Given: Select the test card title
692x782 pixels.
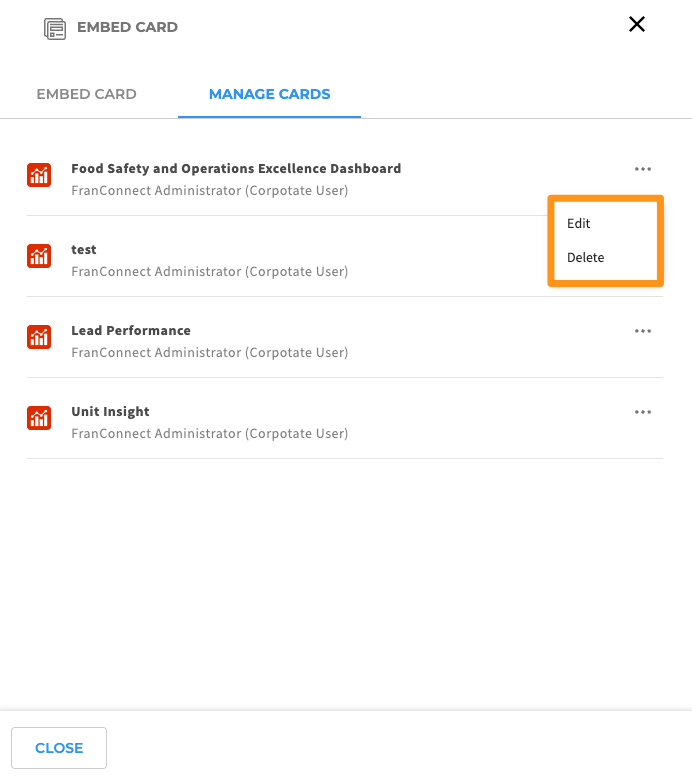Looking at the screenshot, I should [x=84, y=249].
